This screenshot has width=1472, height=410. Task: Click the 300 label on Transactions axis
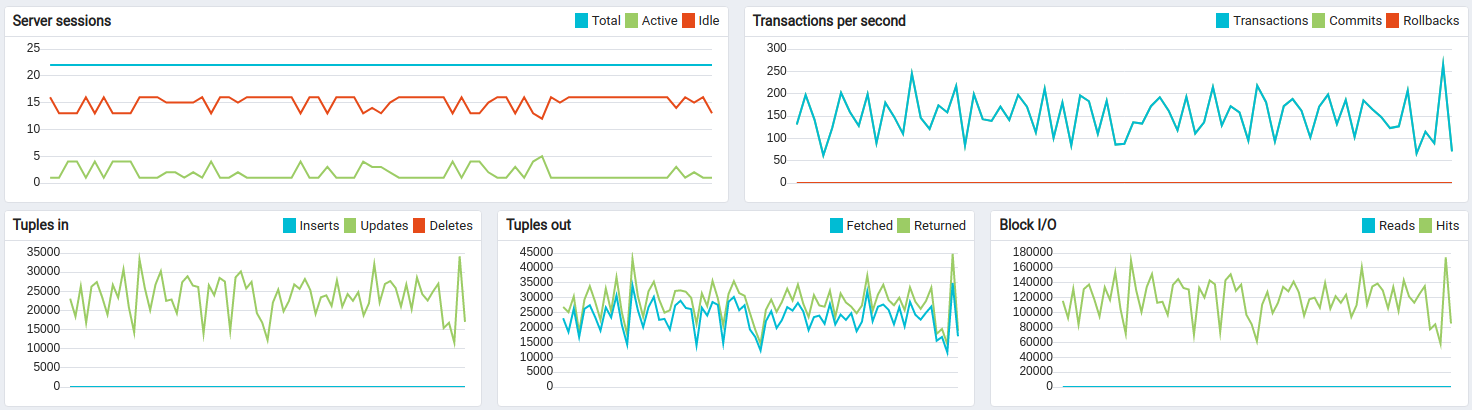(x=775, y=48)
